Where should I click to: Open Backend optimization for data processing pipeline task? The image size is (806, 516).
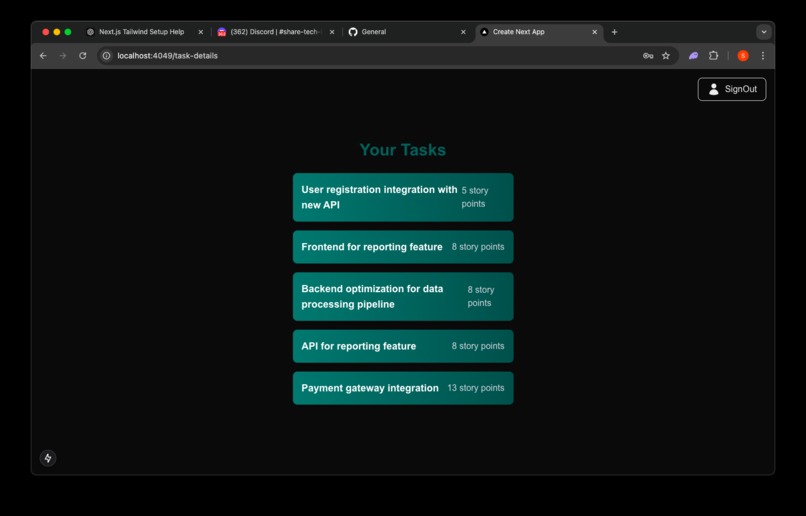pyautogui.click(x=403, y=297)
